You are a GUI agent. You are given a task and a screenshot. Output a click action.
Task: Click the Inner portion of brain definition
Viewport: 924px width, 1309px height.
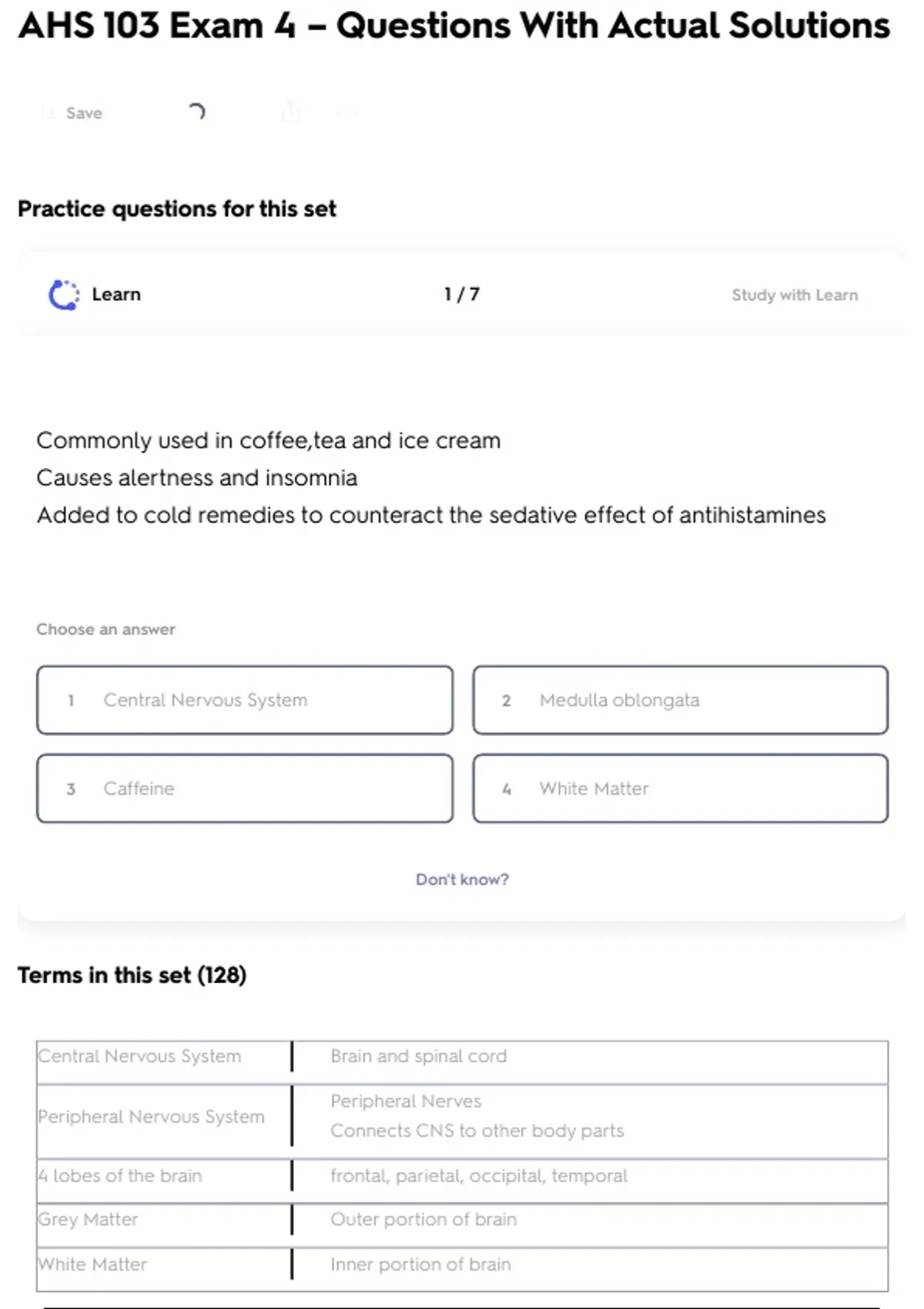tap(420, 1264)
